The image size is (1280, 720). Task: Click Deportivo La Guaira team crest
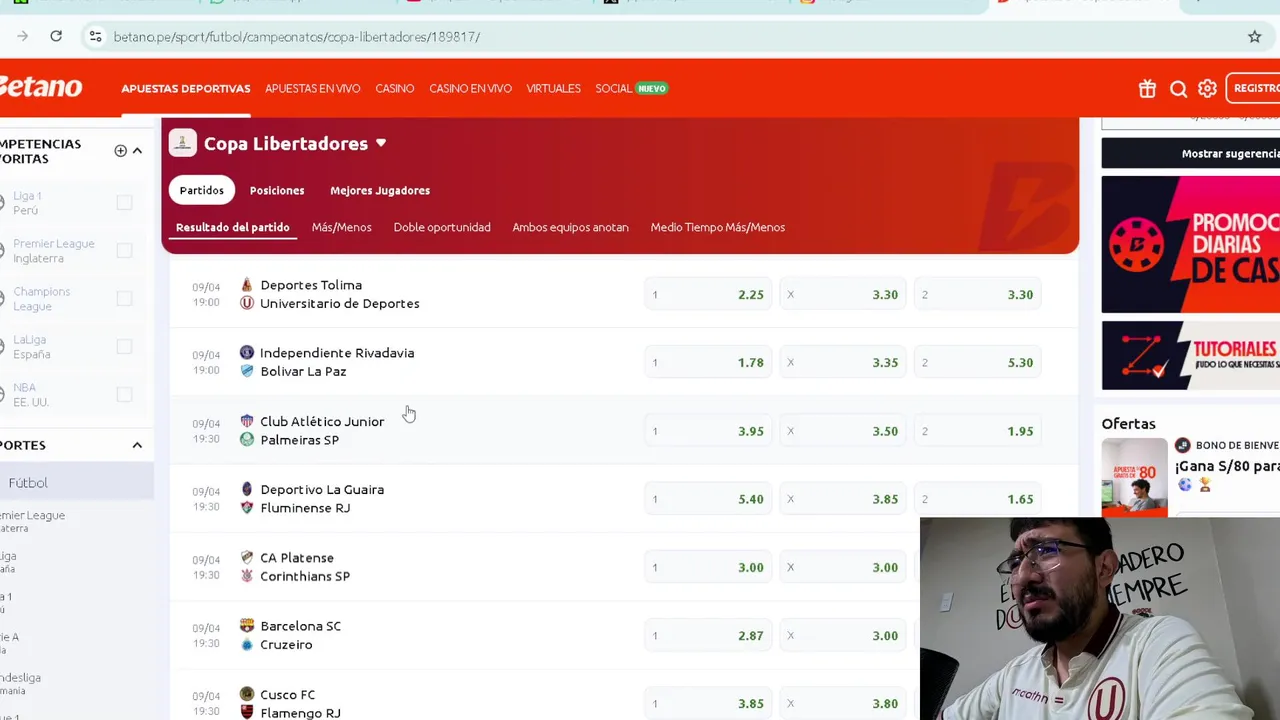(x=247, y=489)
